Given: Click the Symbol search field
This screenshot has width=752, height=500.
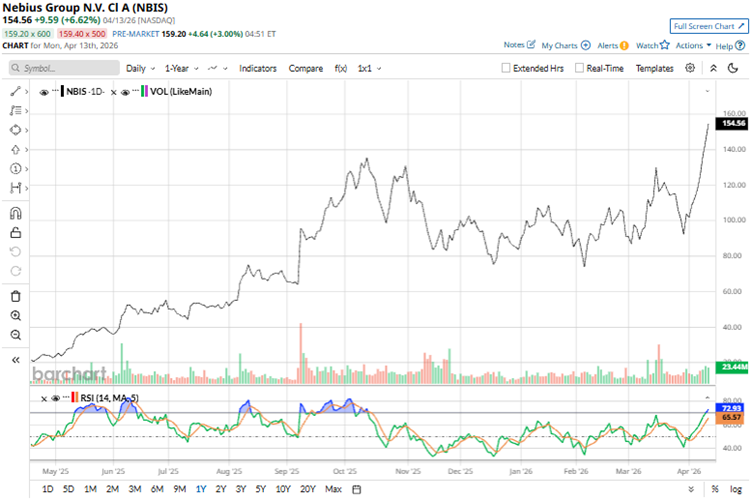Looking at the screenshot, I should pyautogui.click(x=64, y=68).
